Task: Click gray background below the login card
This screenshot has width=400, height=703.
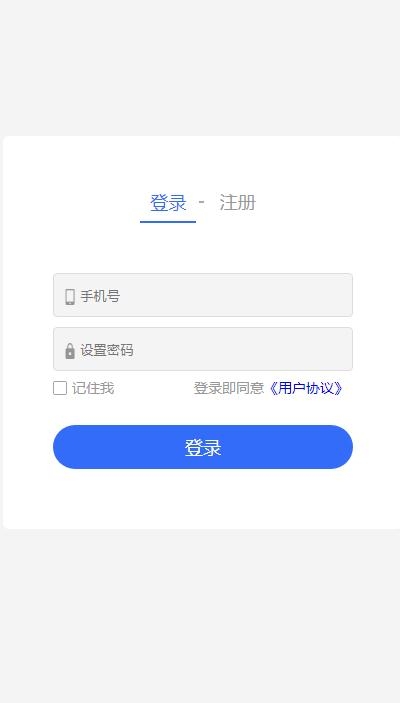Action: coord(200,616)
